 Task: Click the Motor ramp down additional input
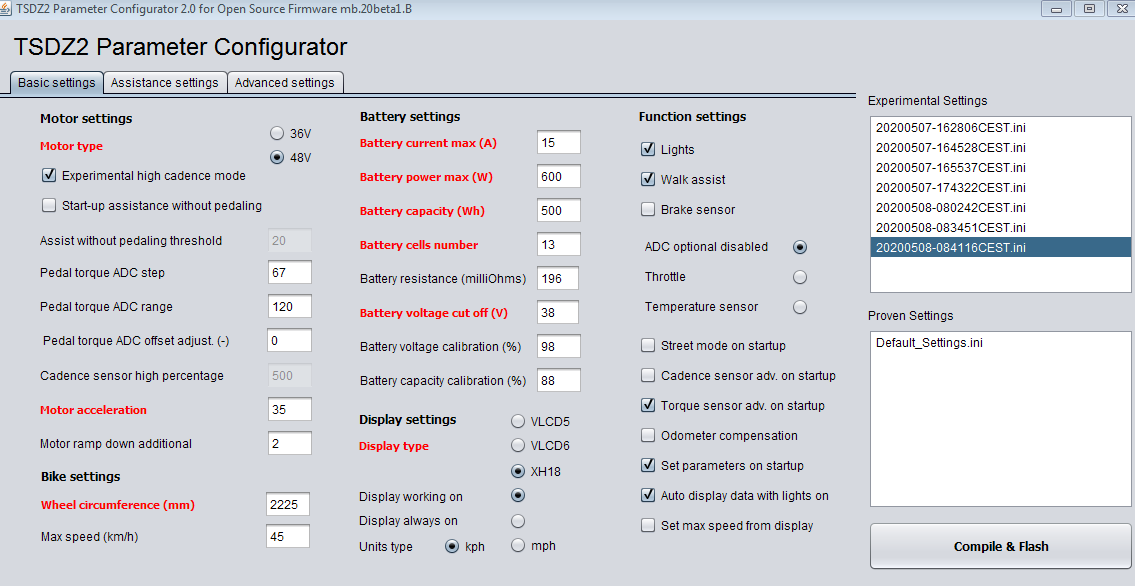(290, 443)
